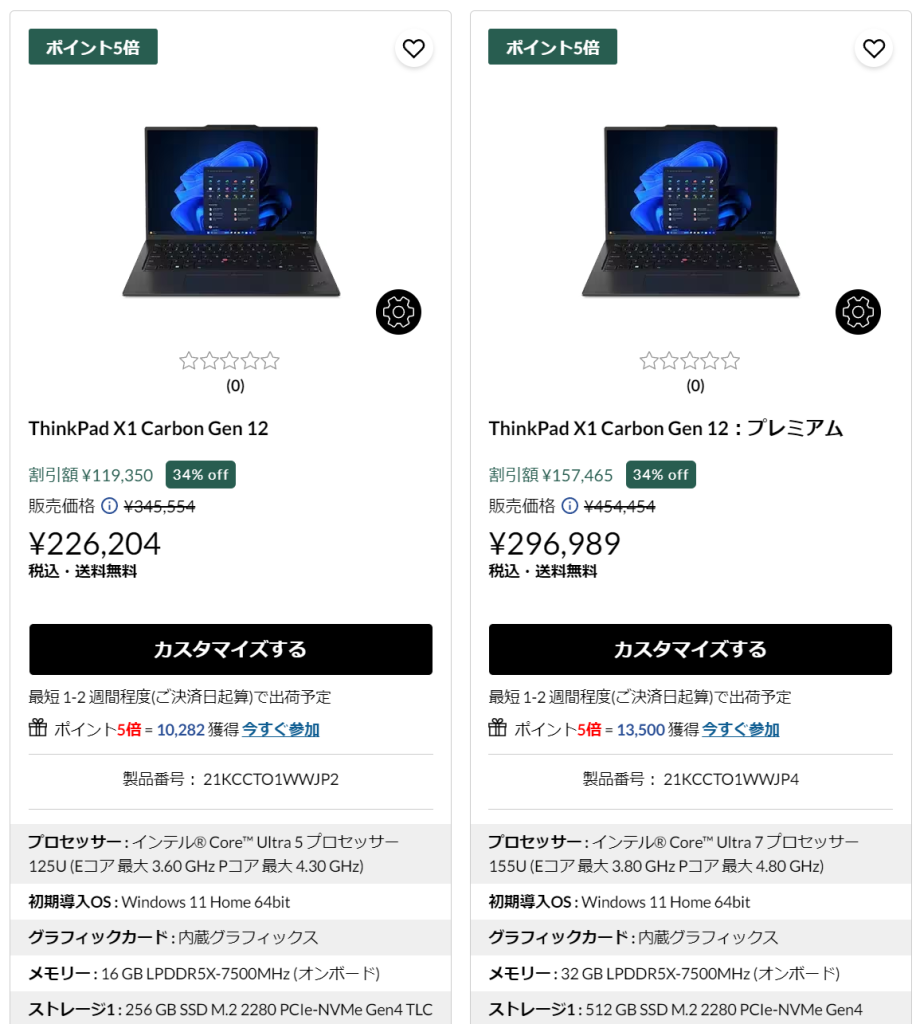Click 今すぐ参加 link next to 13,500 points

pos(740,729)
